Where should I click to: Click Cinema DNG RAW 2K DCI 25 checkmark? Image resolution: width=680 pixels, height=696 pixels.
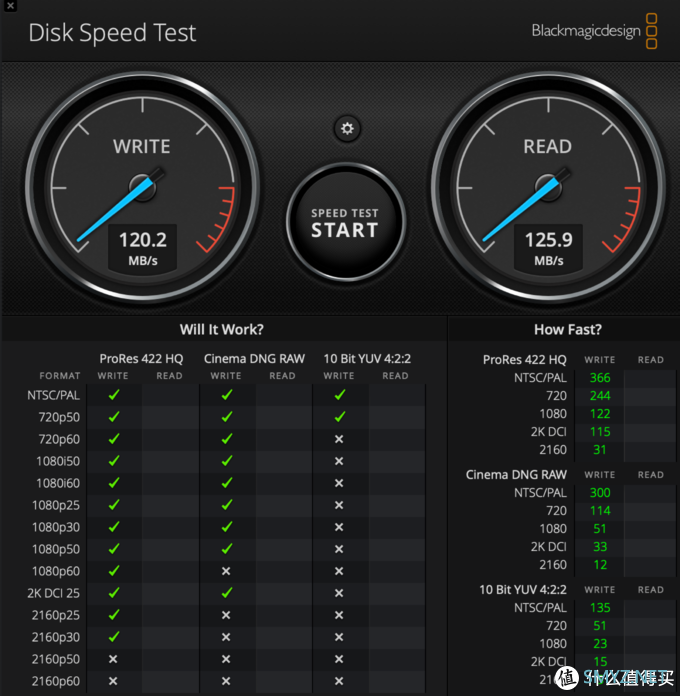pos(227,593)
